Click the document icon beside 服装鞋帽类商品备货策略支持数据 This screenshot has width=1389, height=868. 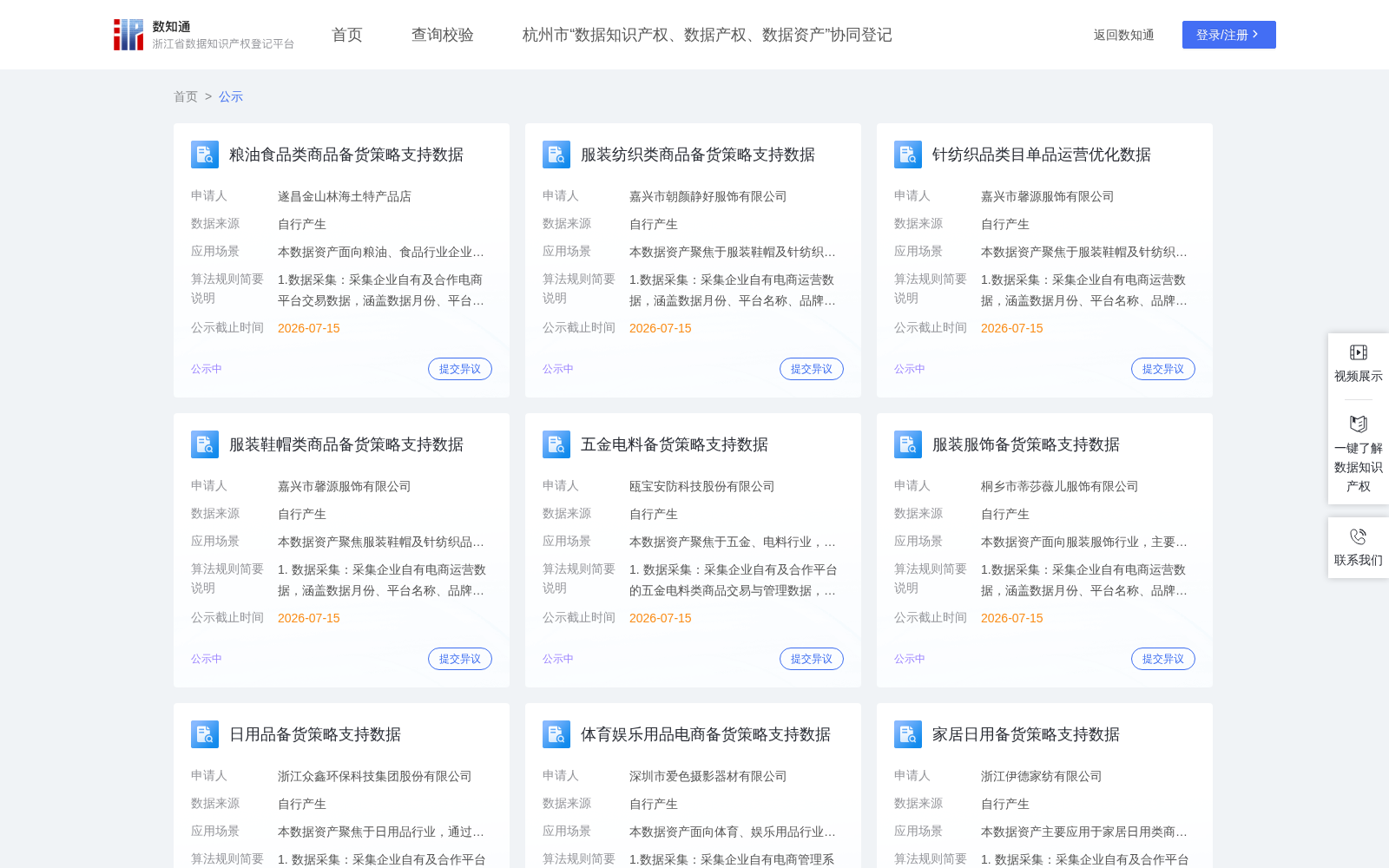pyautogui.click(x=205, y=444)
